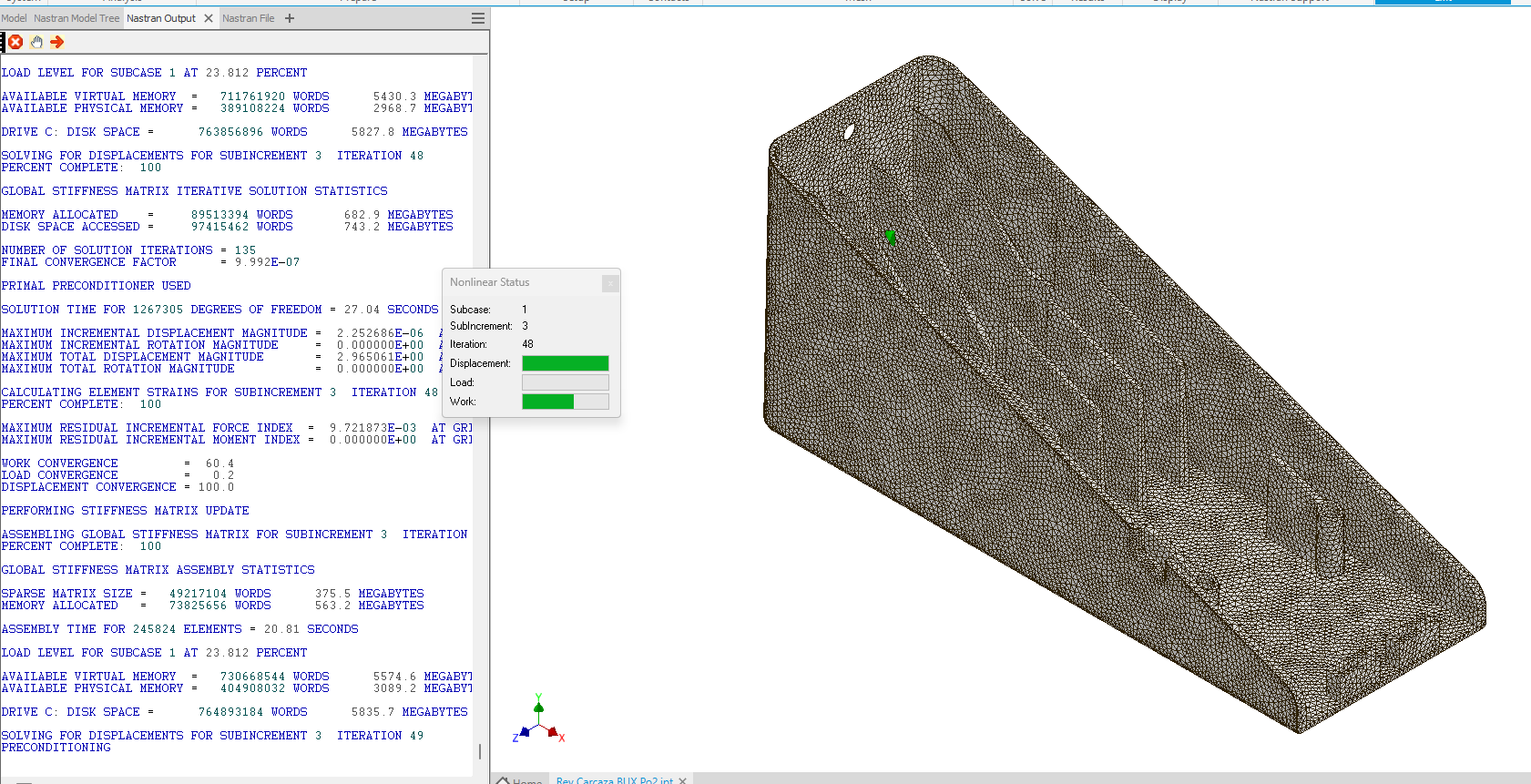Open the Model tab
Viewport: 1531px width, 784px height.
pyautogui.click(x=14, y=18)
